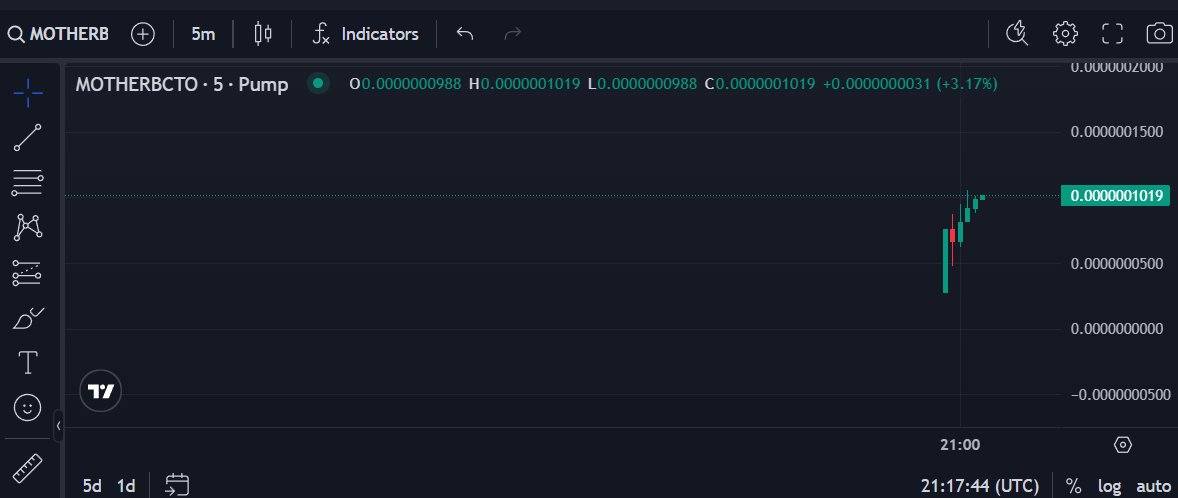Open symbol search for MOTHERB

58,34
